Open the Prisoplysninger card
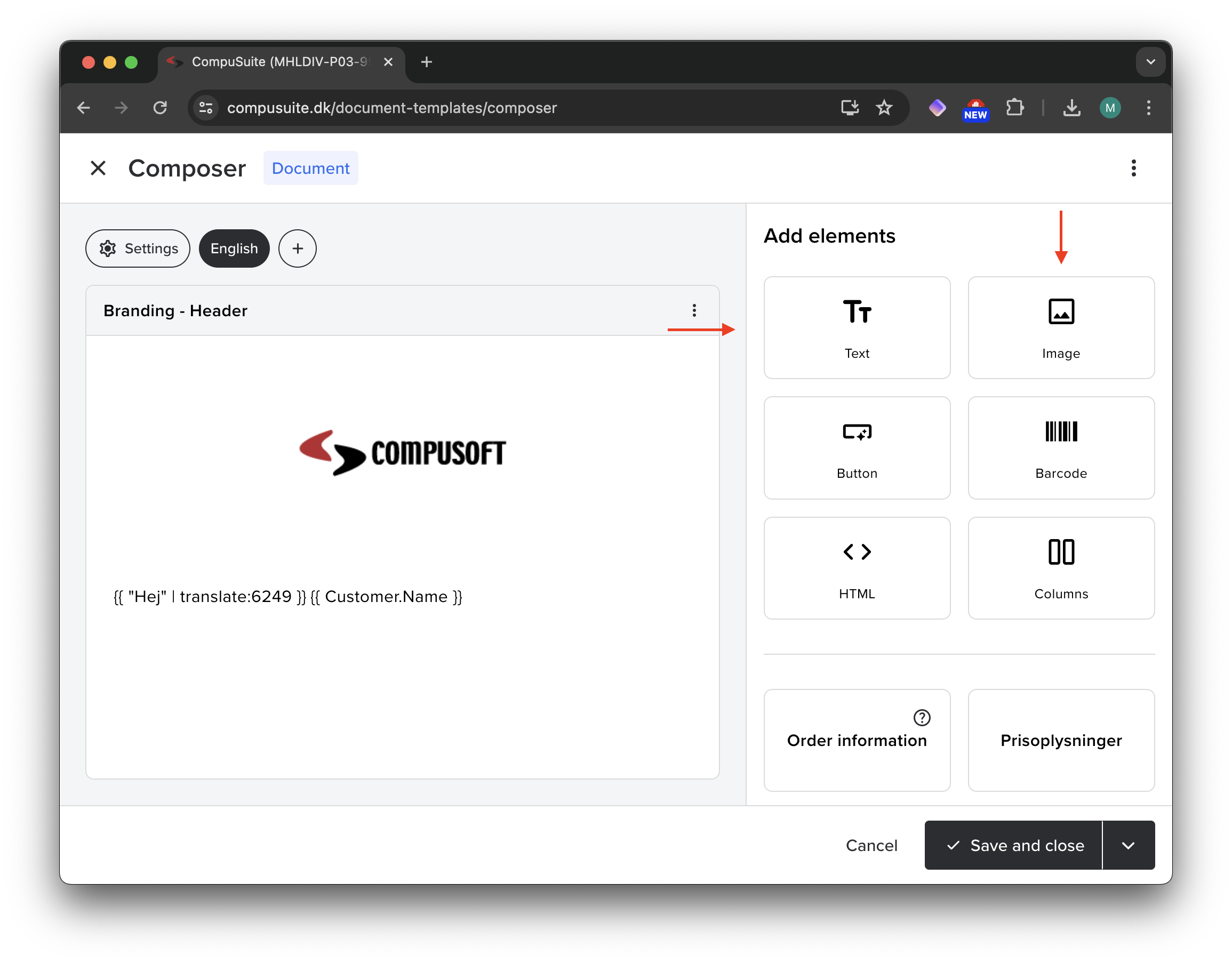This screenshot has height=963, width=1232. pyautogui.click(x=1060, y=740)
